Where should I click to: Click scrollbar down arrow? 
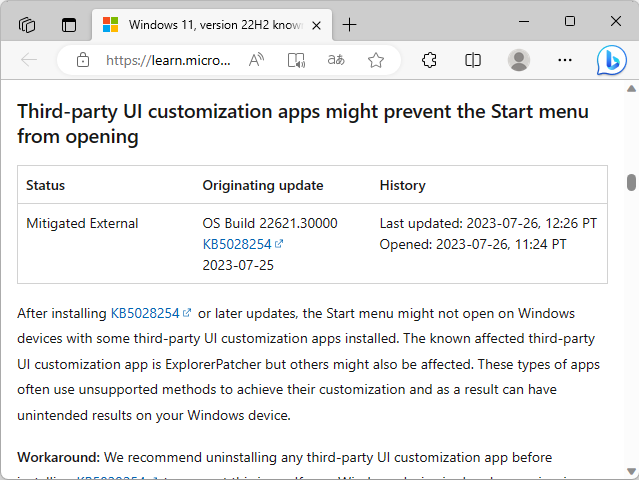click(x=631, y=471)
